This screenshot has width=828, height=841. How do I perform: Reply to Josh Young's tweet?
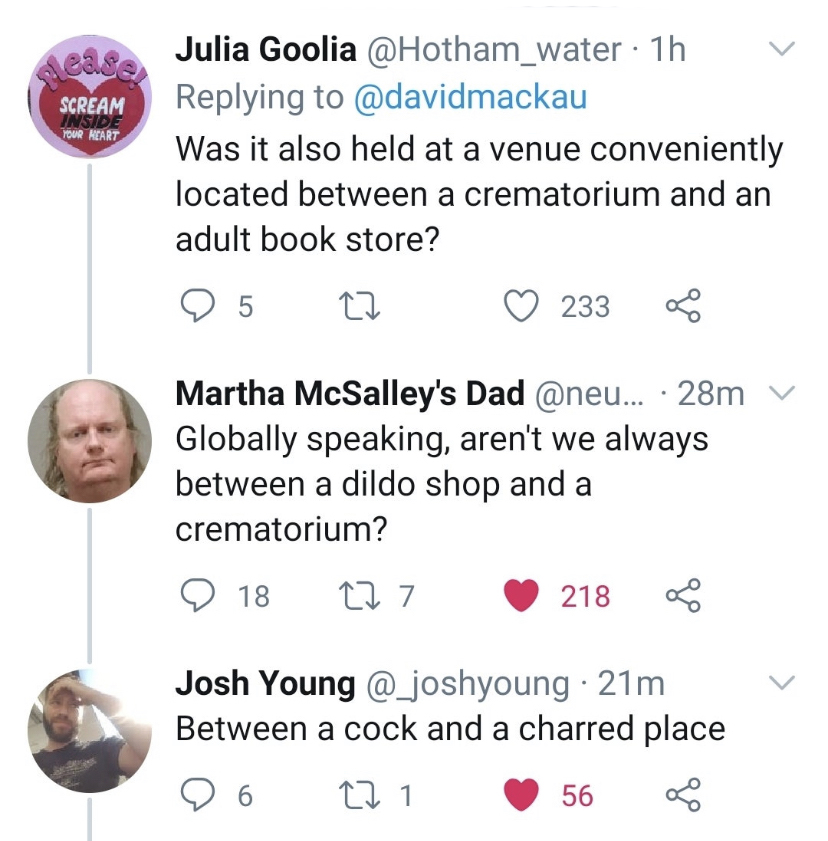coord(198,794)
